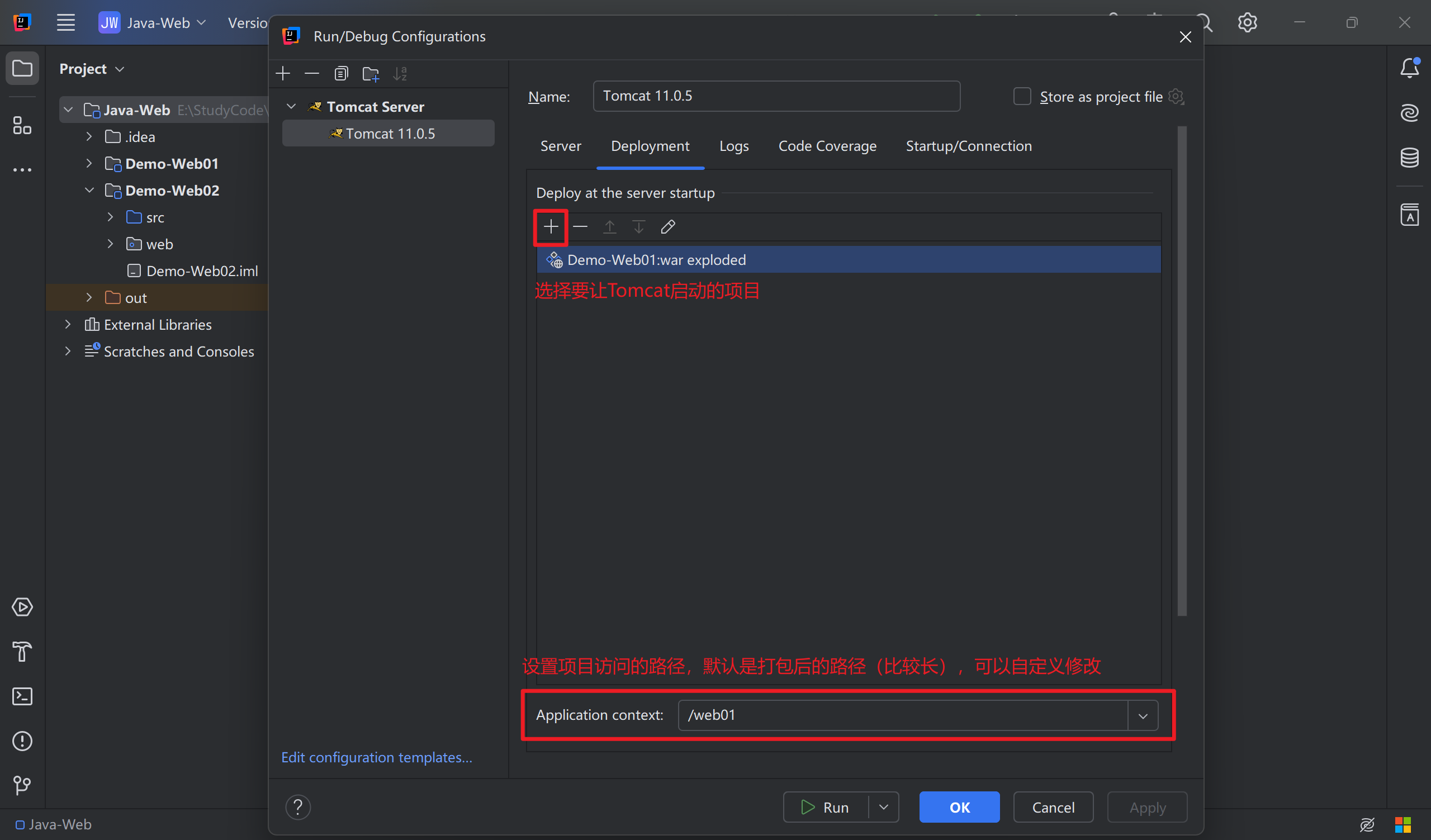Select Tomcat 11.0.5 configuration item
Image resolution: width=1431 pixels, height=840 pixels.
pos(388,134)
